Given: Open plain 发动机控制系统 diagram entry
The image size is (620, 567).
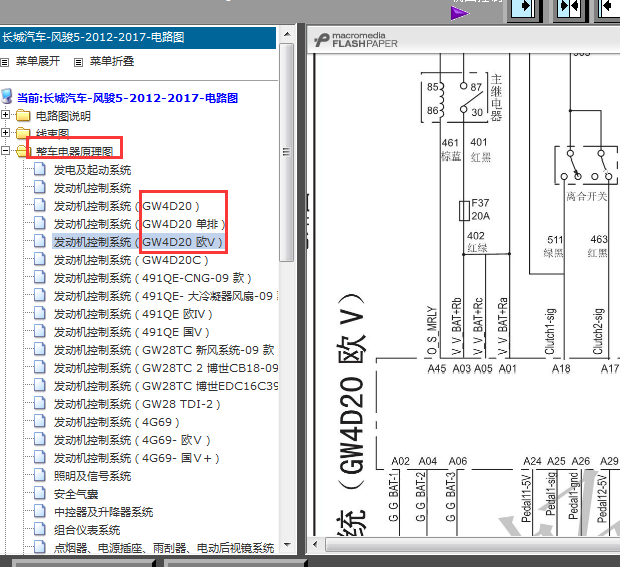Looking at the screenshot, I should (93, 188).
